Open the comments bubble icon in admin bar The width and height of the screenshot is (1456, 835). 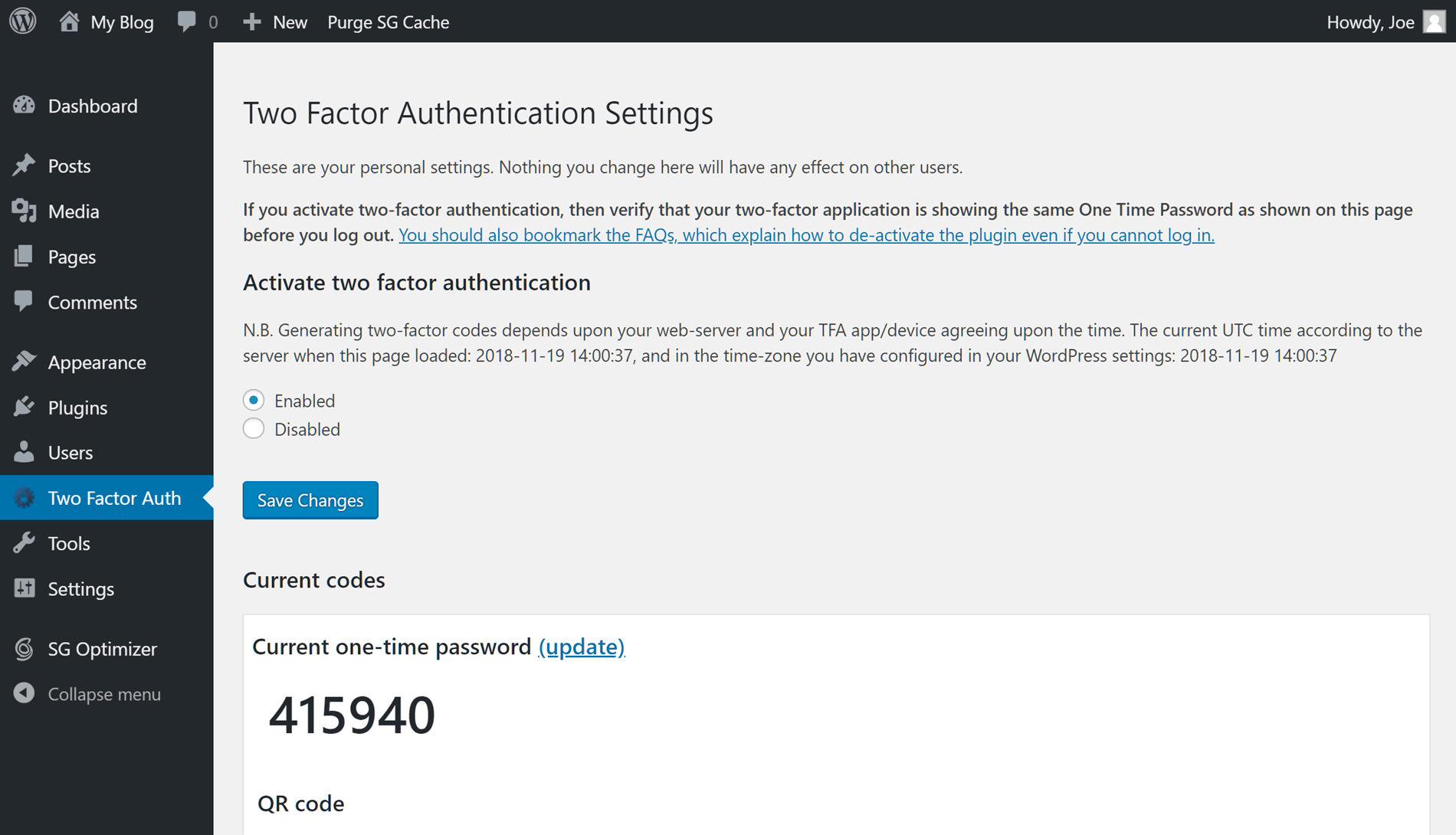(x=186, y=21)
